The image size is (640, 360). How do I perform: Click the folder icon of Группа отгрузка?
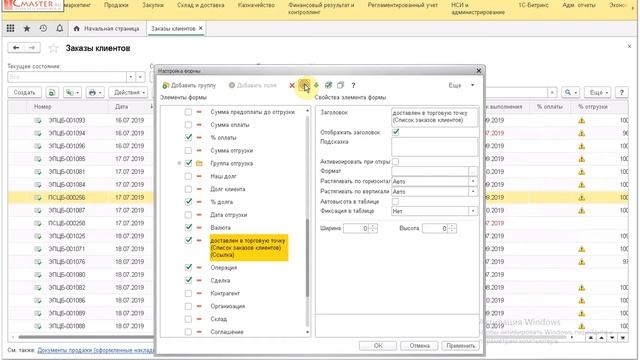point(199,163)
